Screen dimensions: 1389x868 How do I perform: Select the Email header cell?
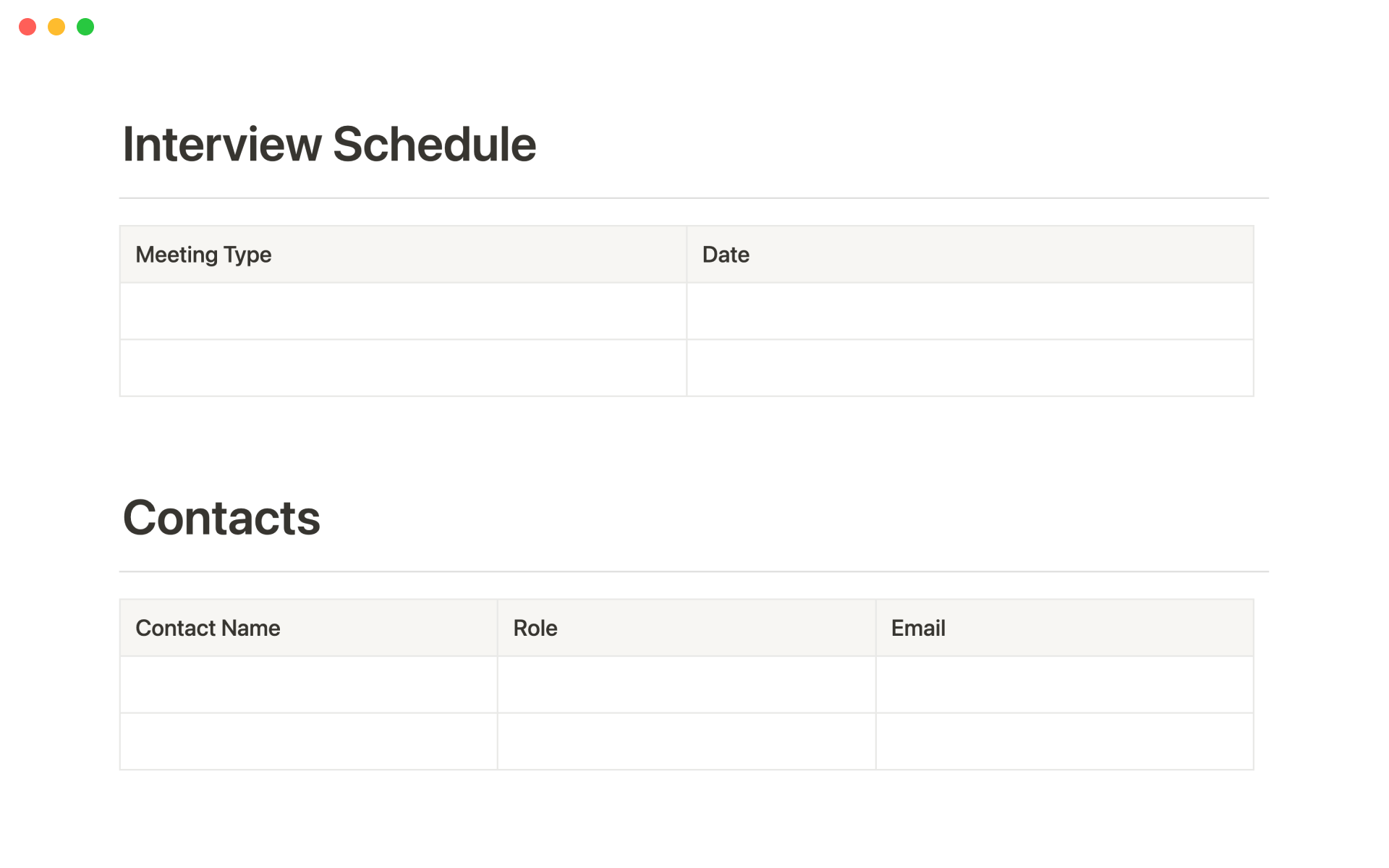(1064, 628)
